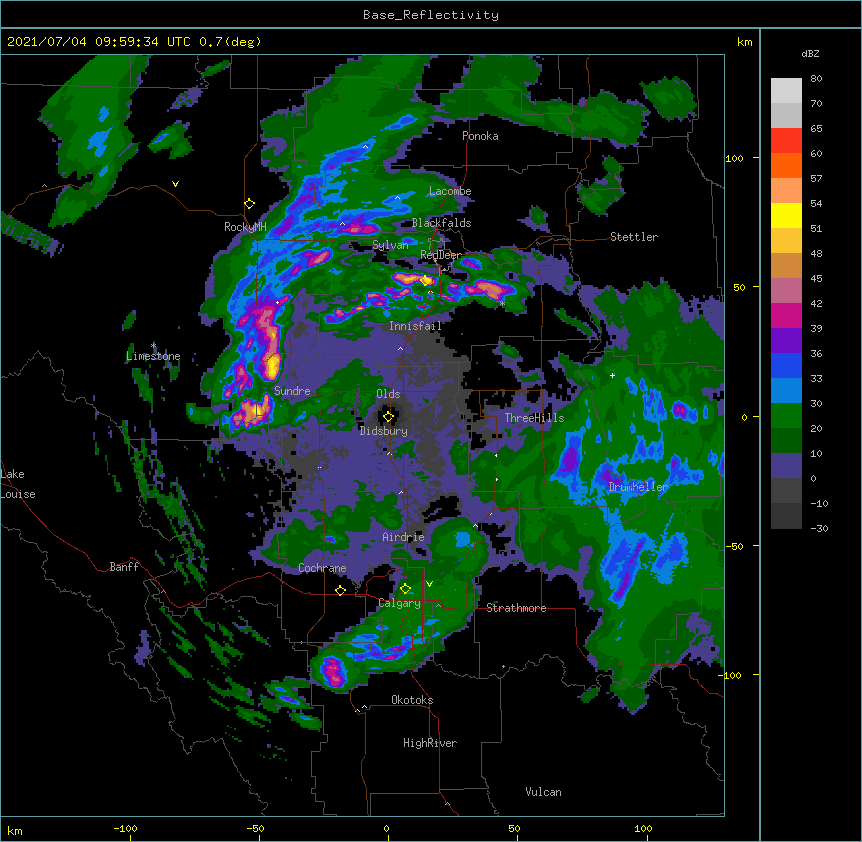The height and width of the screenshot is (842, 862).
Task: Click the Drumheller city label
Action: (x=638, y=487)
